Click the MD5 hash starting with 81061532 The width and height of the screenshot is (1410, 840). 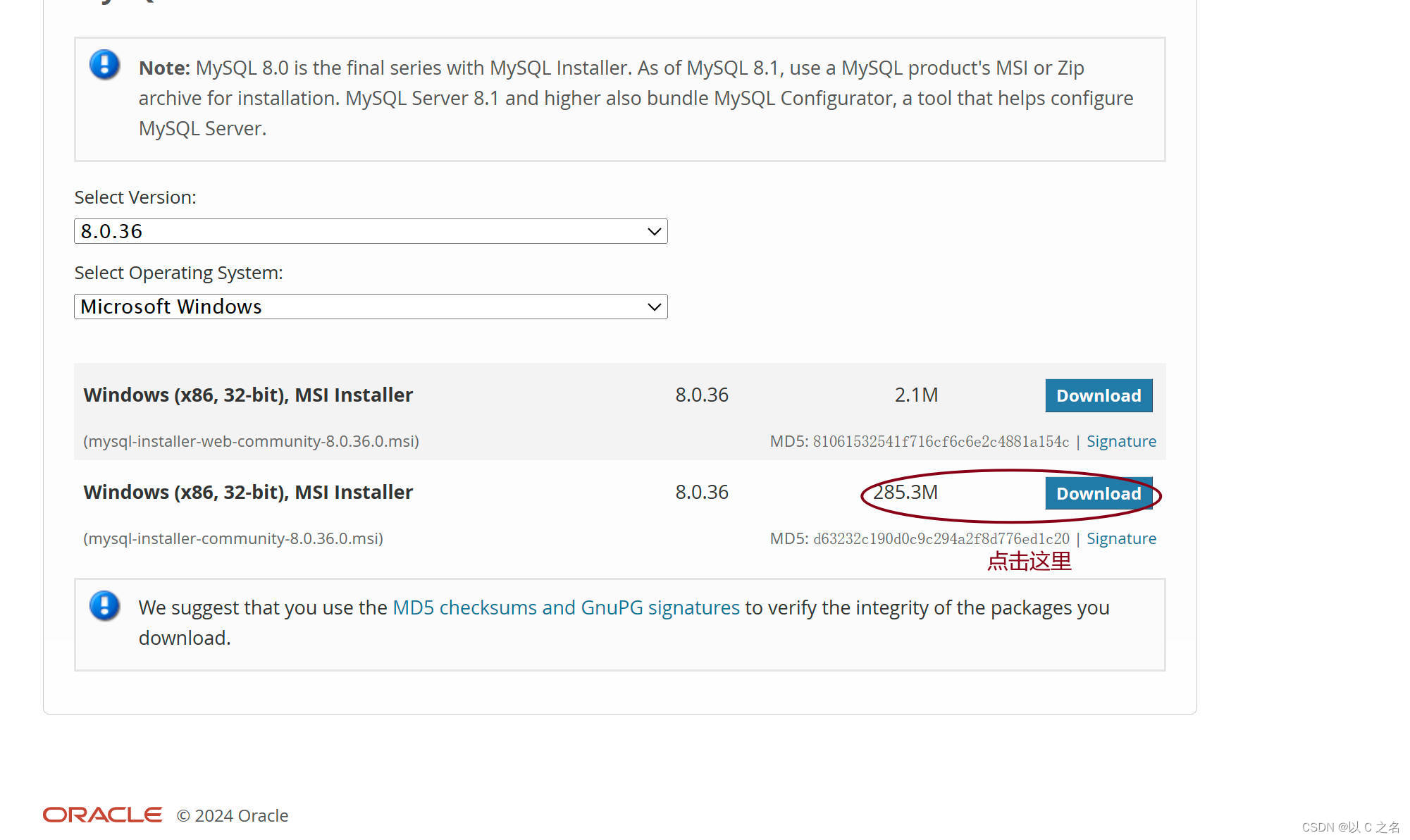click(x=940, y=441)
